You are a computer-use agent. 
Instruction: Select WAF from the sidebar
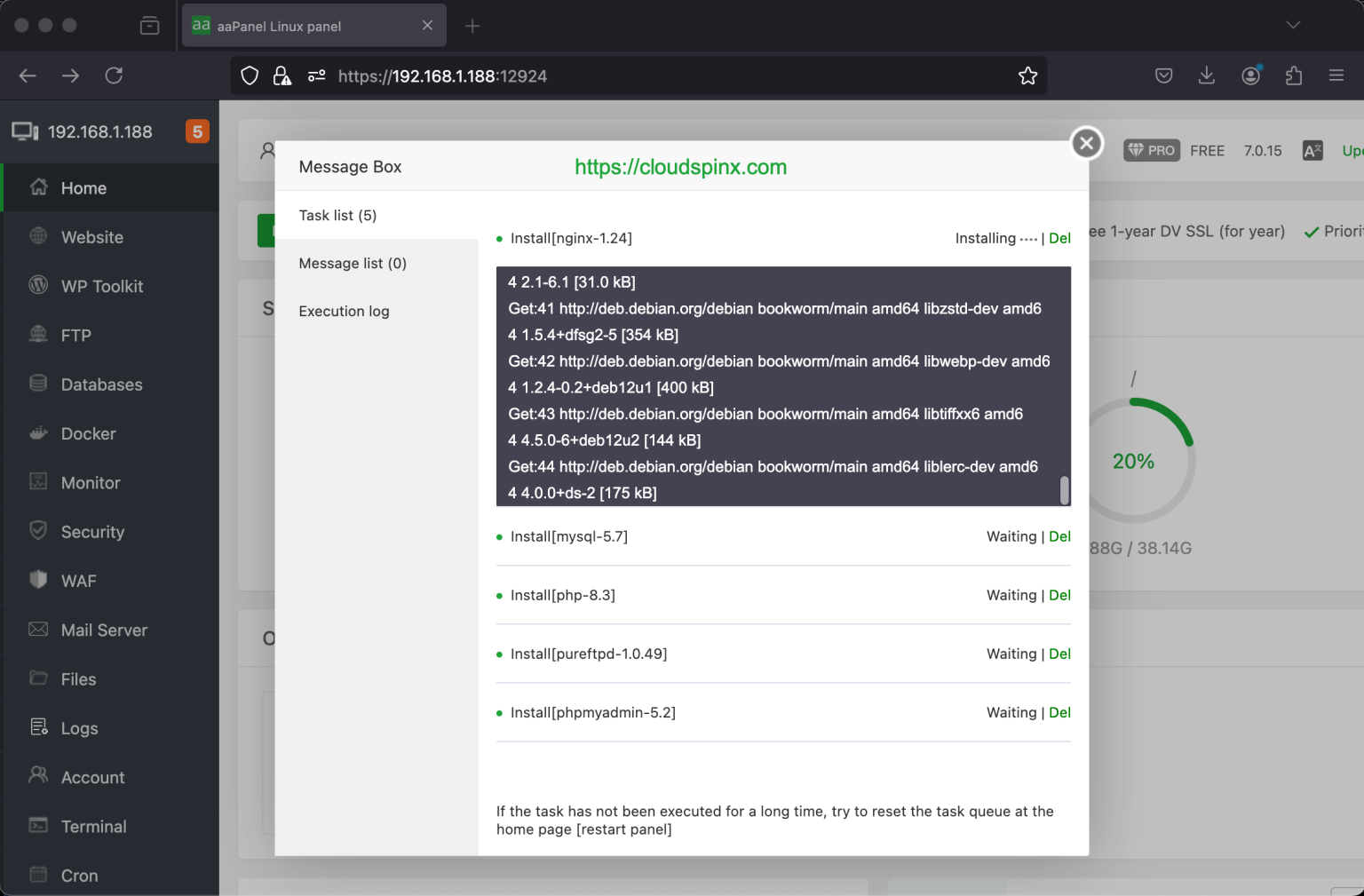[x=78, y=580]
